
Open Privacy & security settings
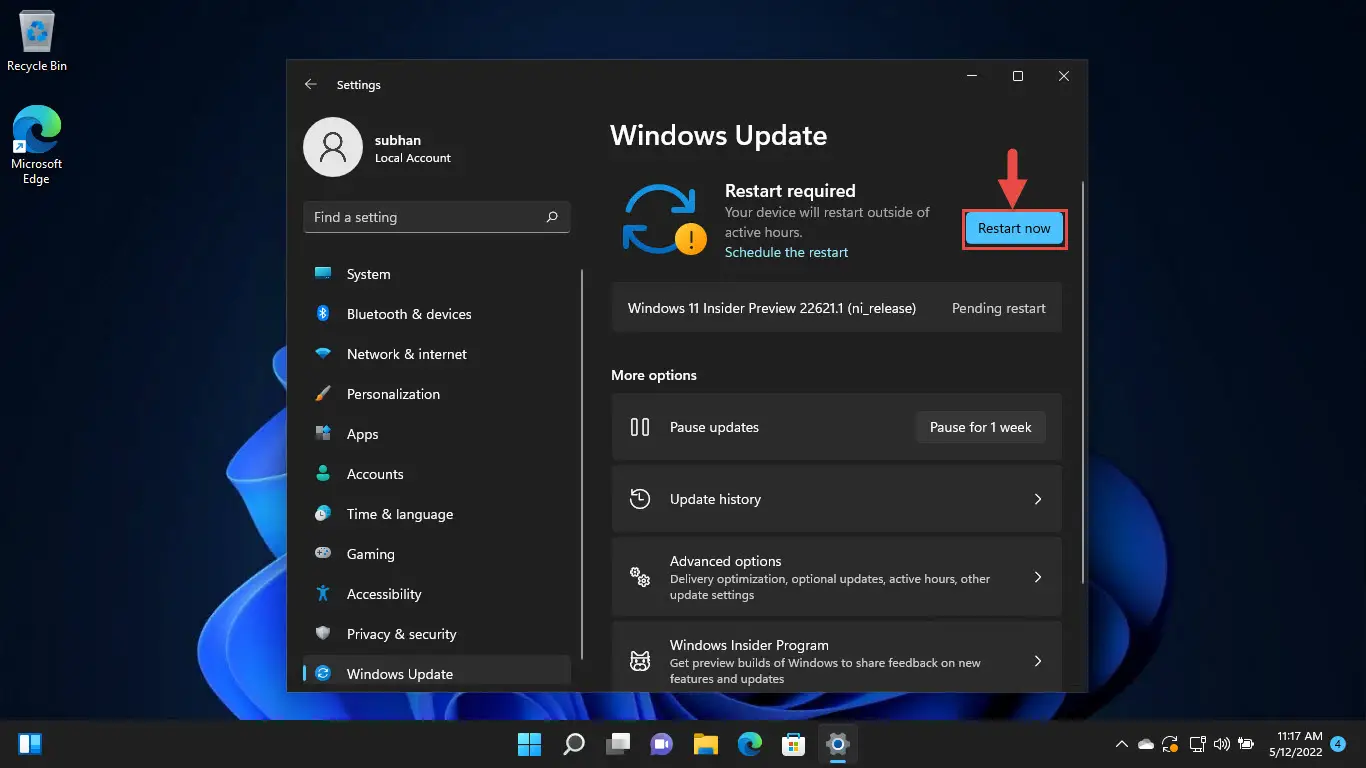(437, 634)
